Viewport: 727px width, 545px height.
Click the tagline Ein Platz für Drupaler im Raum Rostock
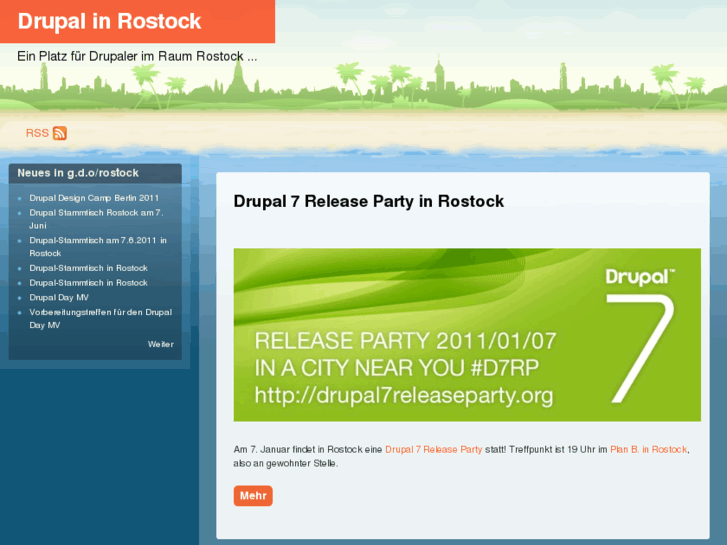click(x=137, y=56)
